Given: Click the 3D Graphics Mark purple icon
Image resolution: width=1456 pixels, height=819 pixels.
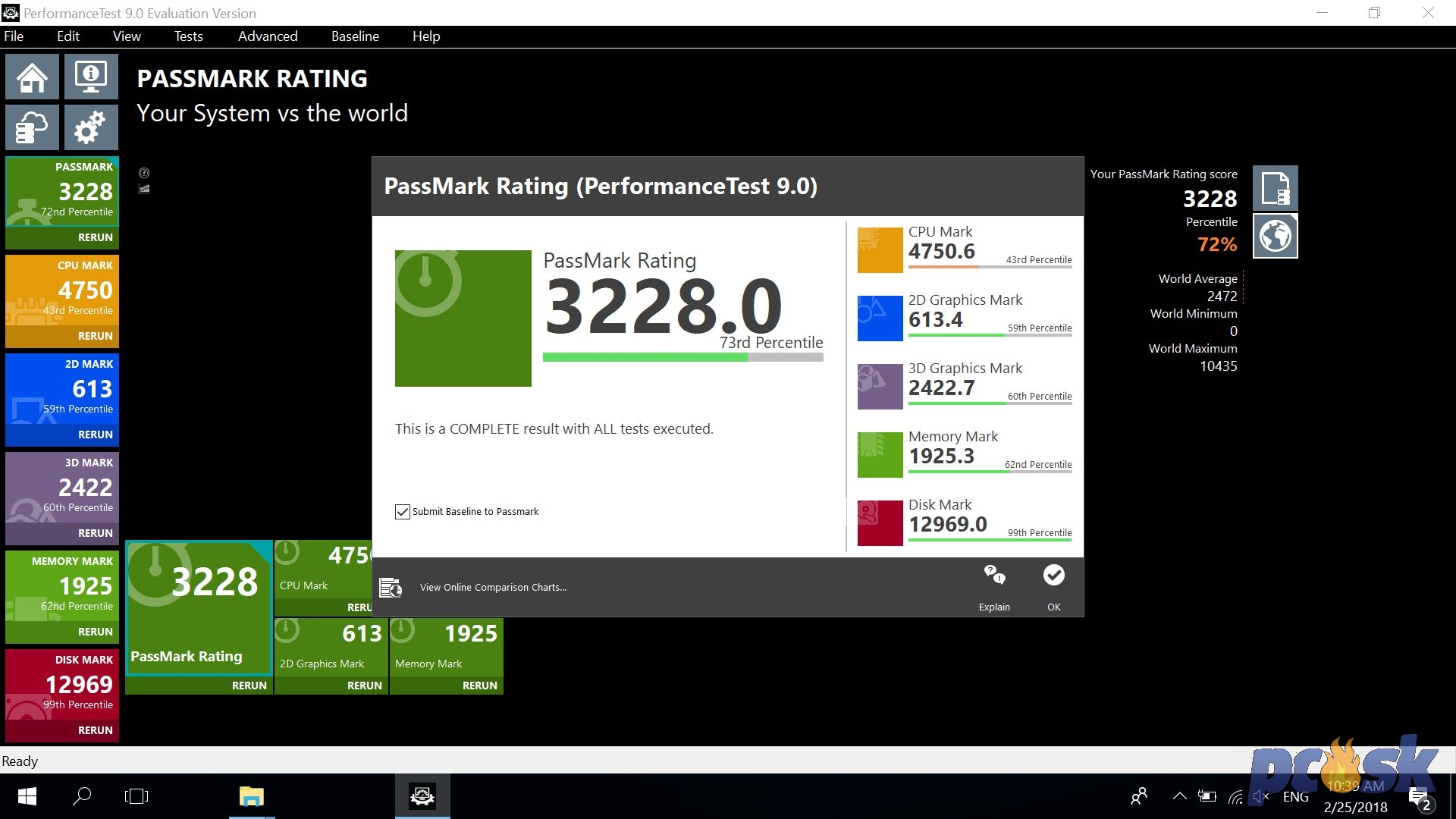Looking at the screenshot, I should [880, 386].
